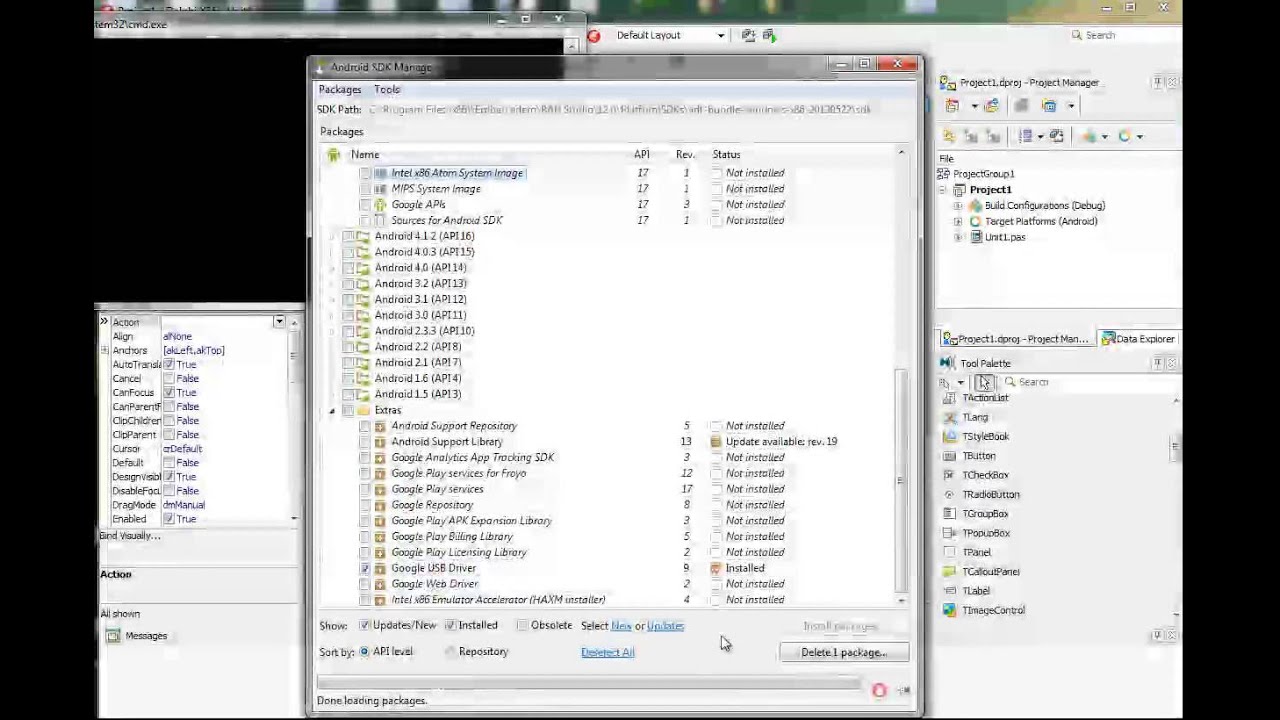The image size is (1280, 720).
Task: Click the Deselect All link
Action: pyautogui.click(x=607, y=652)
